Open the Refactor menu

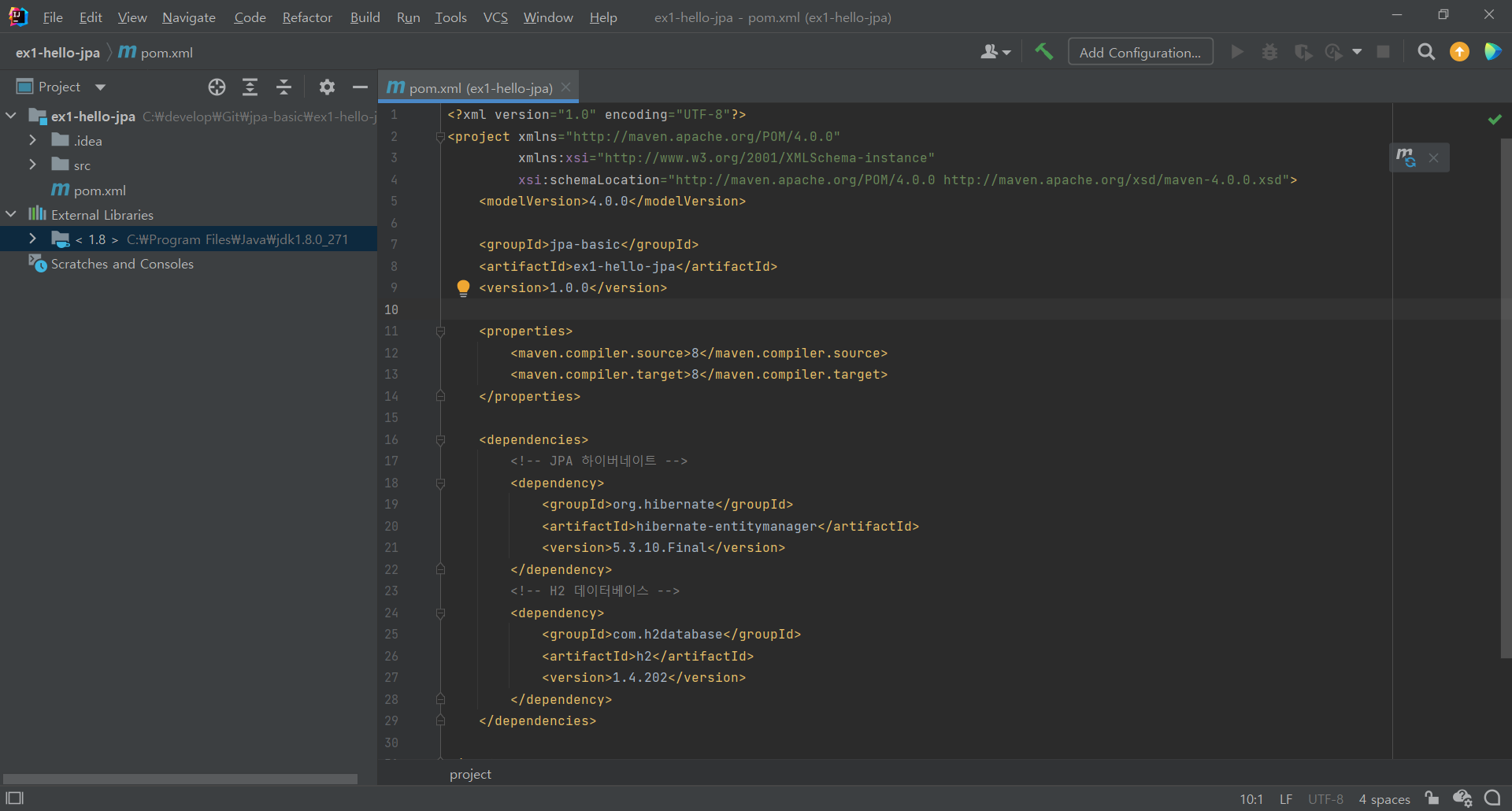pyautogui.click(x=307, y=17)
